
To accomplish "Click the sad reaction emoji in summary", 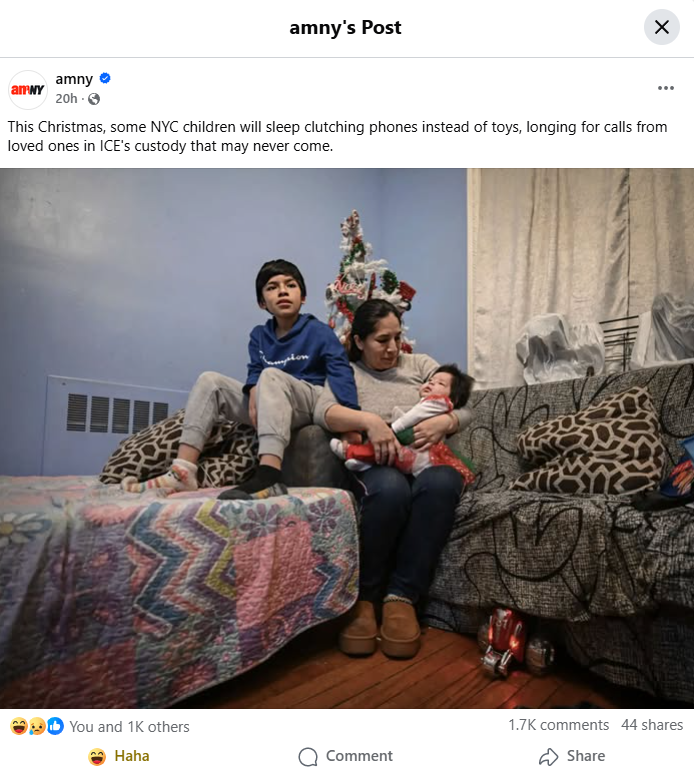I will tap(37, 726).
